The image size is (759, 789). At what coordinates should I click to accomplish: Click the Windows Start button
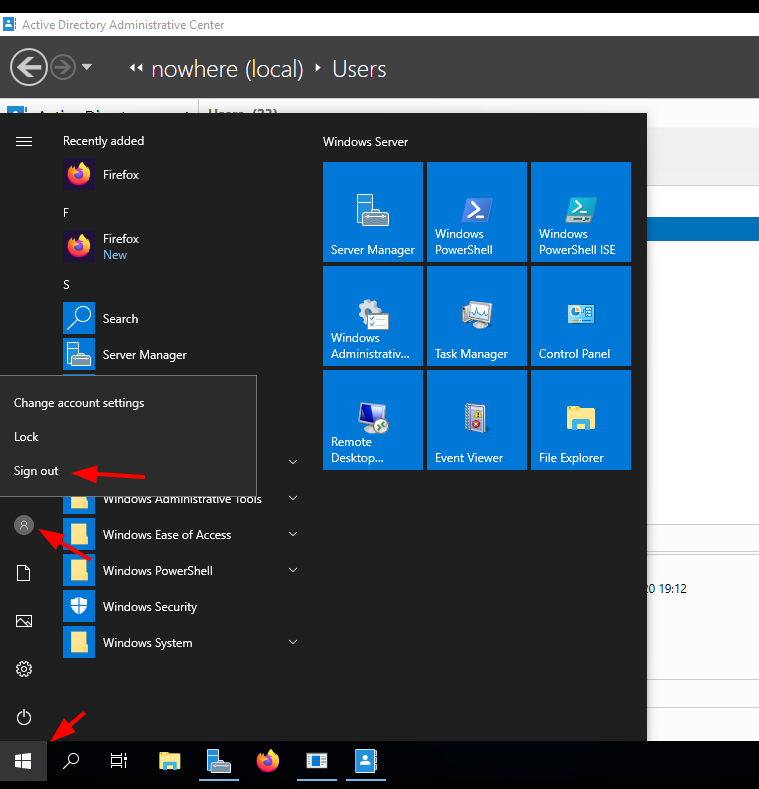(23, 761)
